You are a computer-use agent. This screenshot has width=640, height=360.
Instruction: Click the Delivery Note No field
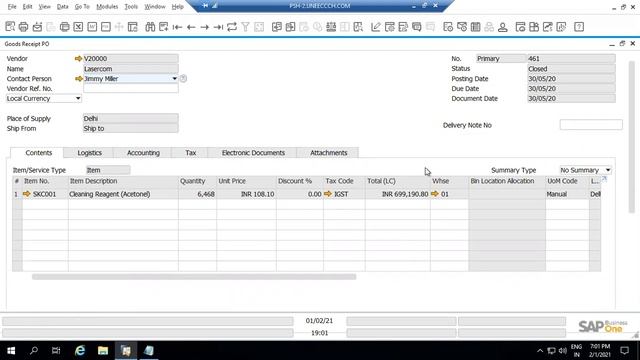[591, 125]
